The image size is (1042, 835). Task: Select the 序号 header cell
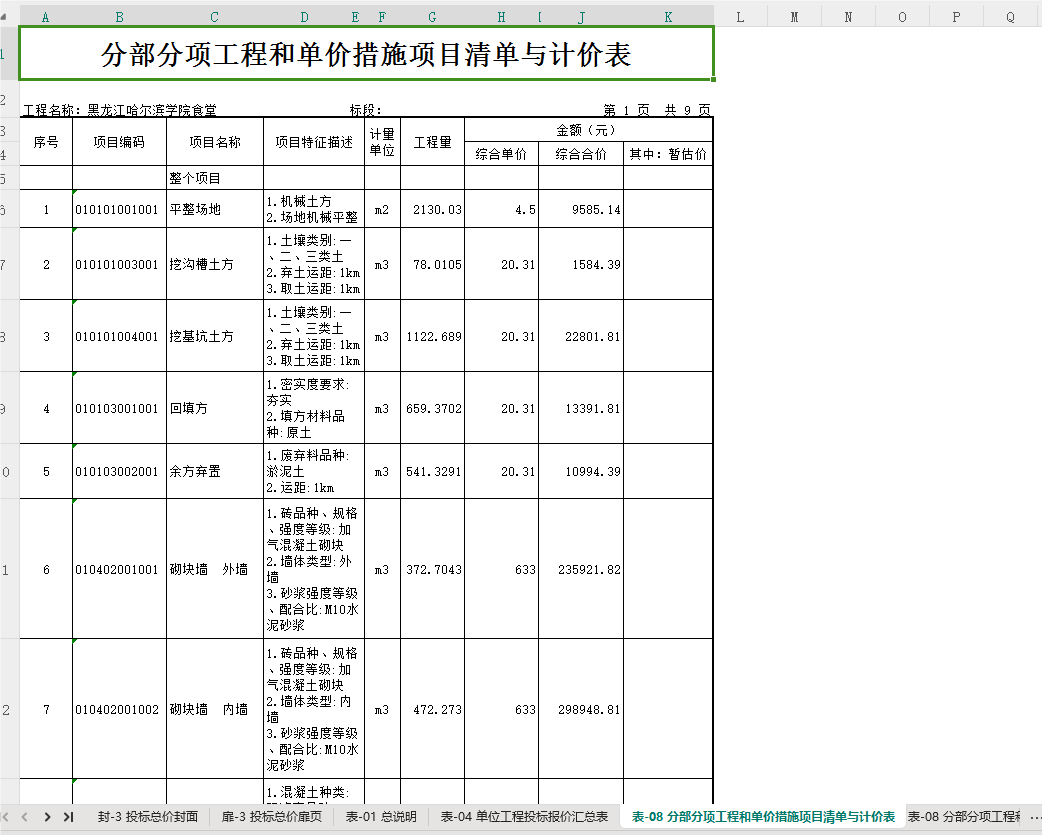click(46, 141)
